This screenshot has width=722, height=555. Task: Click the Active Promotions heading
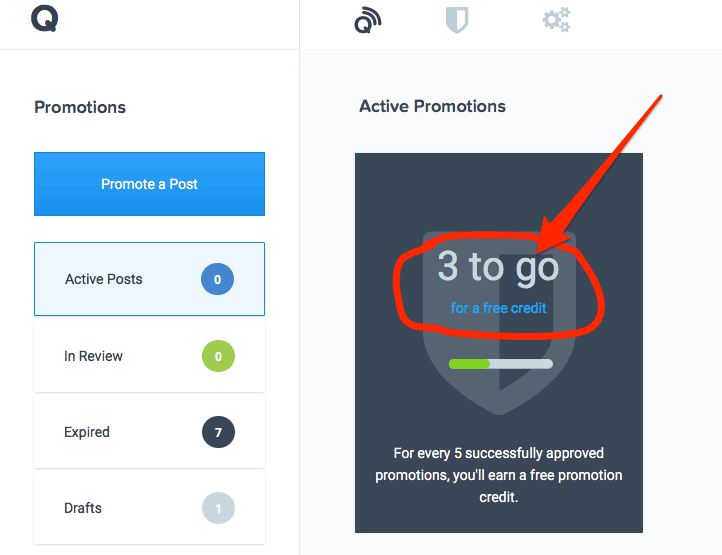pyautogui.click(x=432, y=106)
